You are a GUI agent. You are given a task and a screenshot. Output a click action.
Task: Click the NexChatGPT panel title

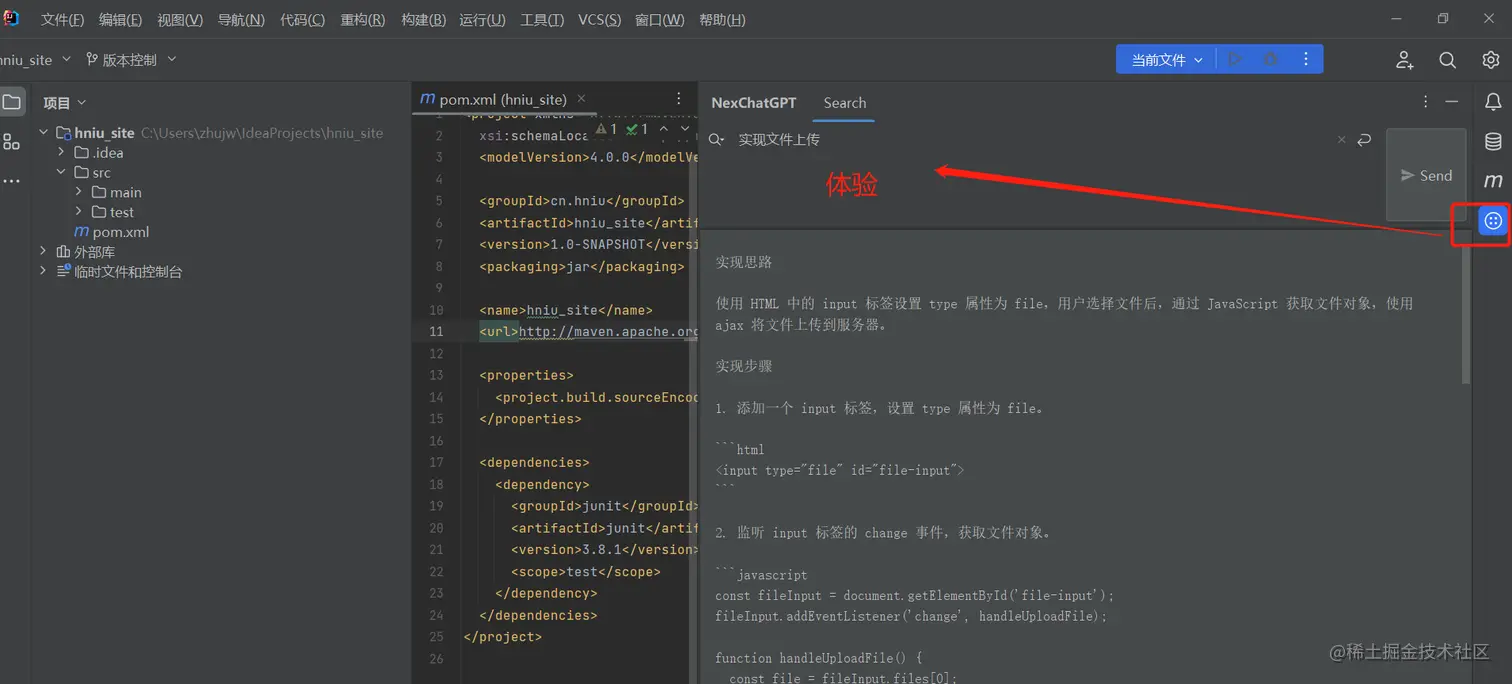(x=754, y=103)
